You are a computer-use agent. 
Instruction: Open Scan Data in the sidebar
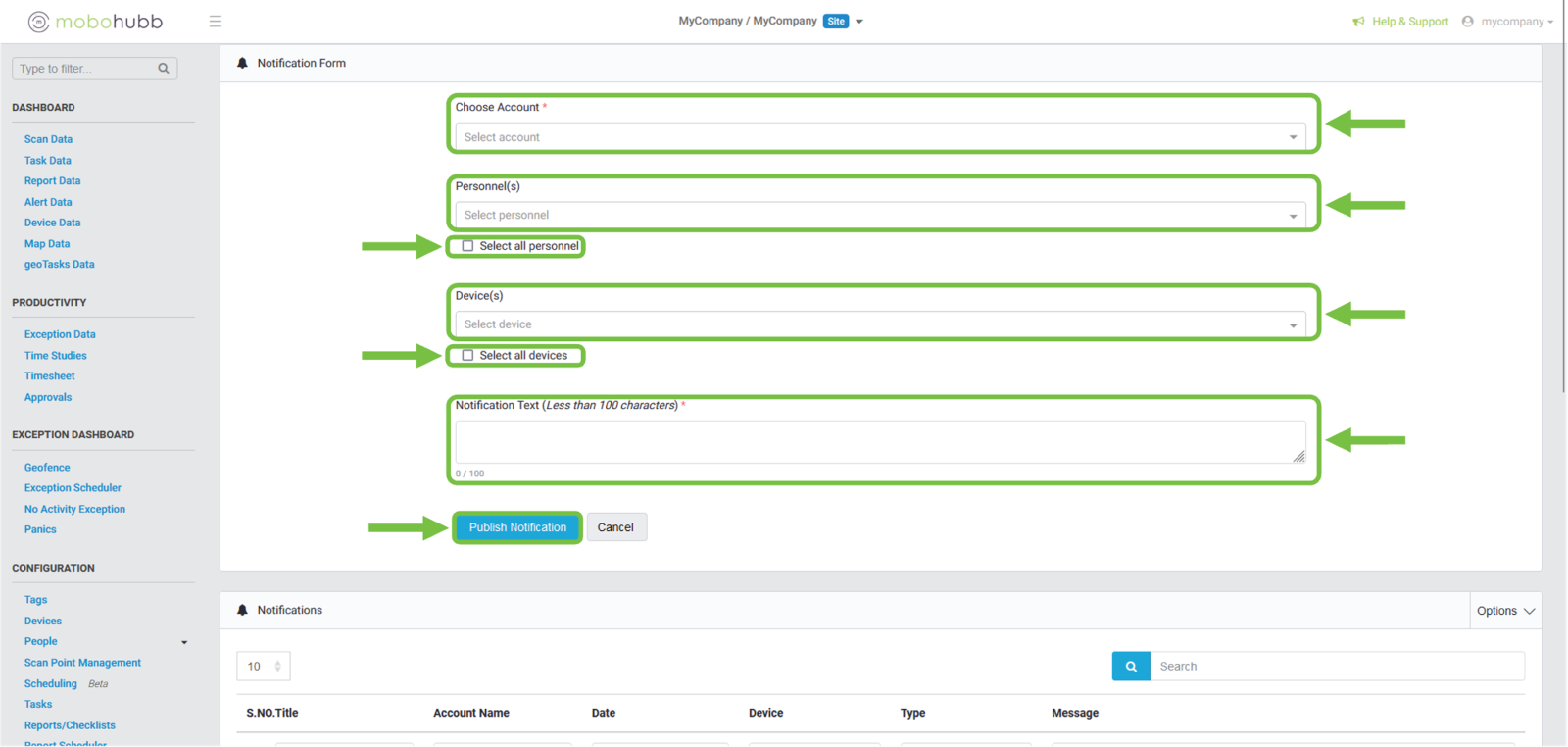pos(48,139)
